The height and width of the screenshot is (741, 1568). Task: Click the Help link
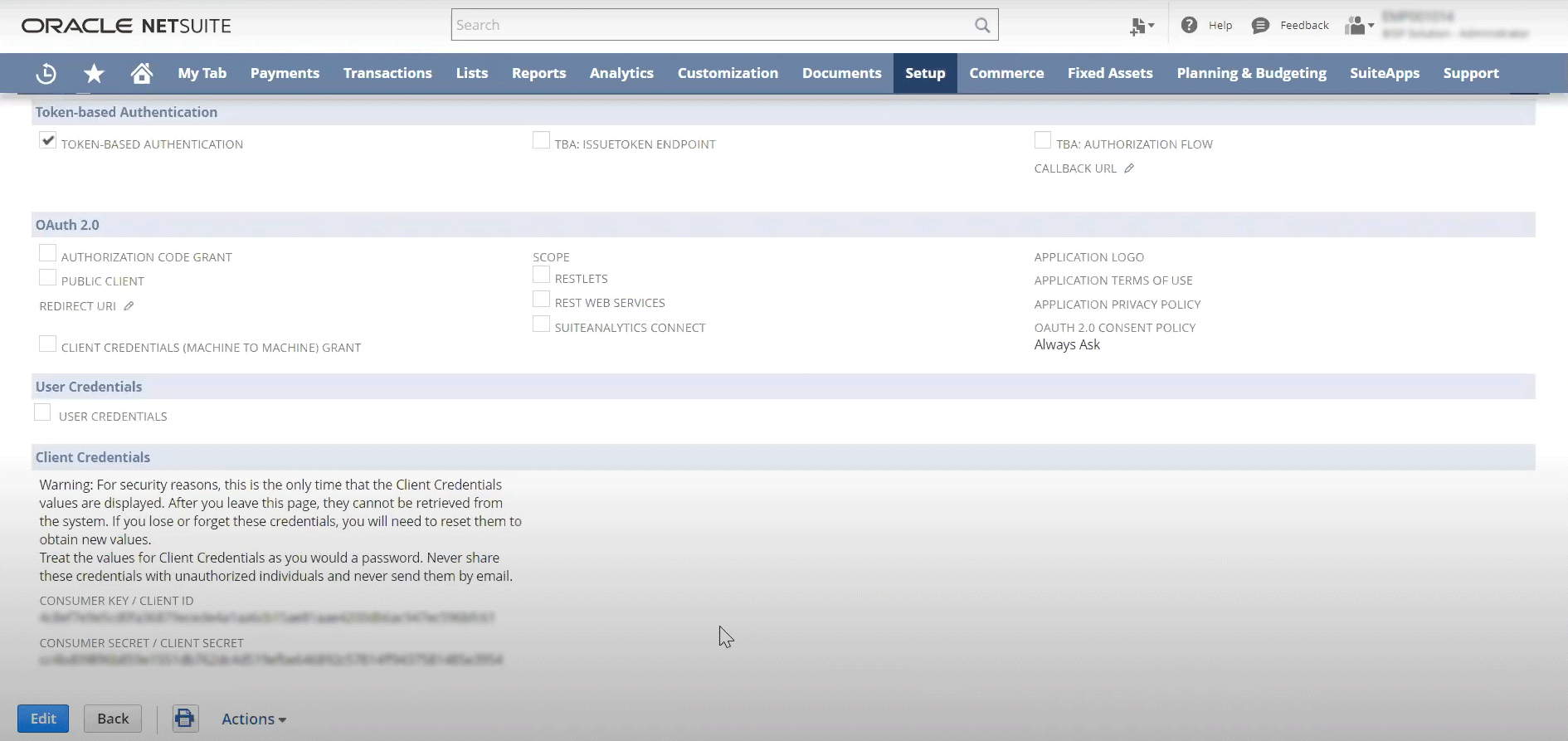tap(1220, 26)
